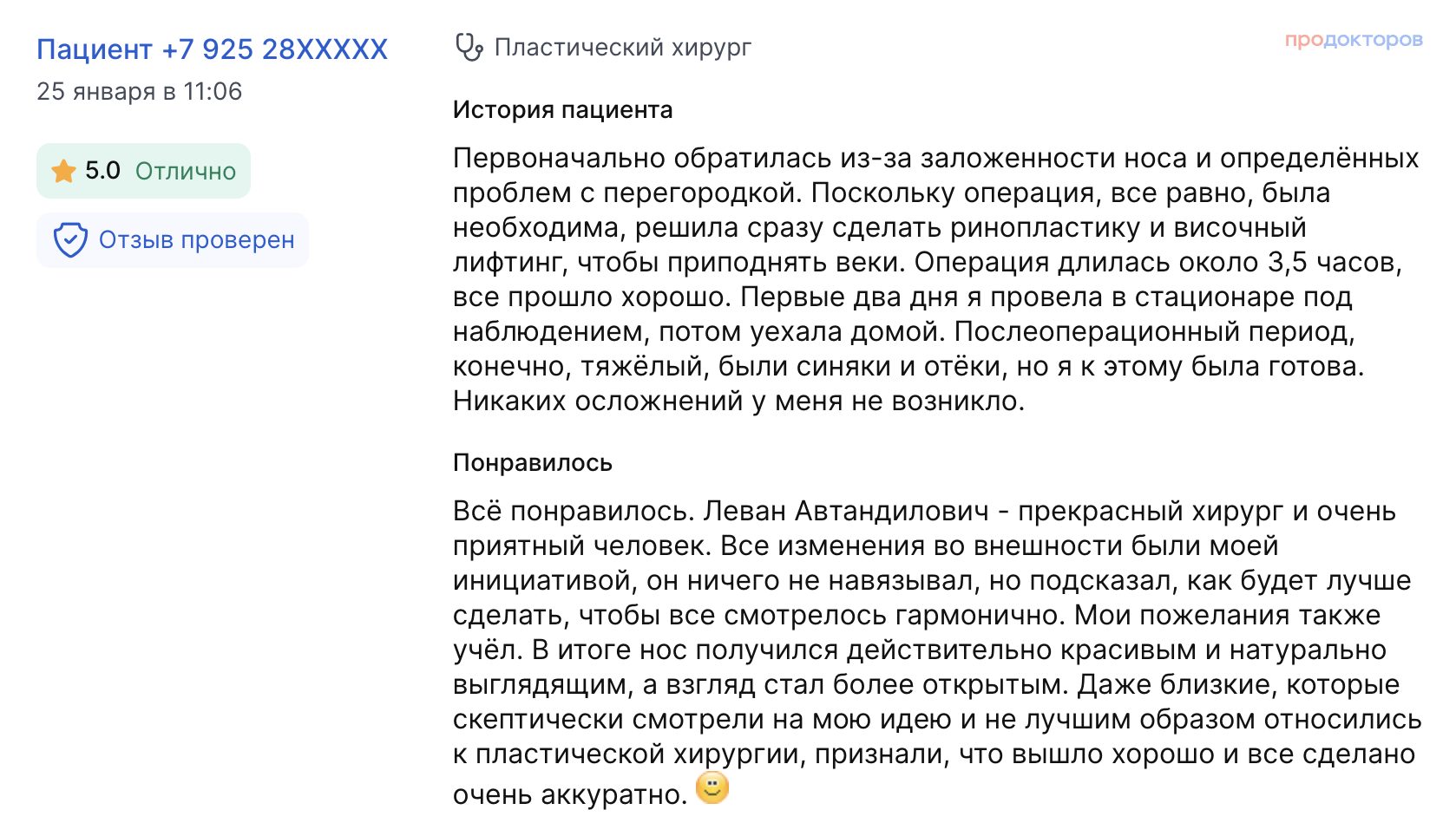Click the gold star rating icon

[x=63, y=171]
